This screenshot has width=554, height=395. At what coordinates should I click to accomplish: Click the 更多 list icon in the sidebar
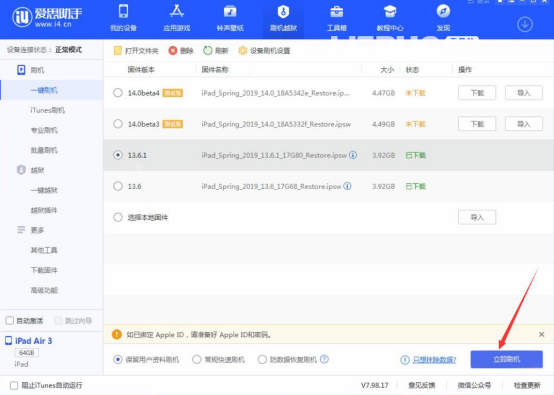[21, 230]
